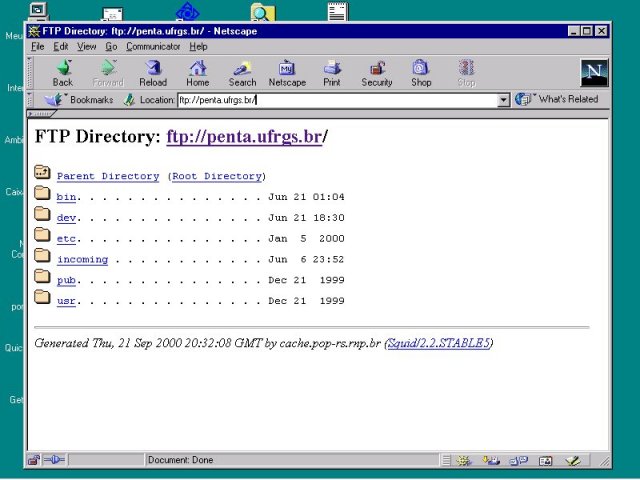Open What's Related
The width and height of the screenshot is (640, 480).
point(557,99)
